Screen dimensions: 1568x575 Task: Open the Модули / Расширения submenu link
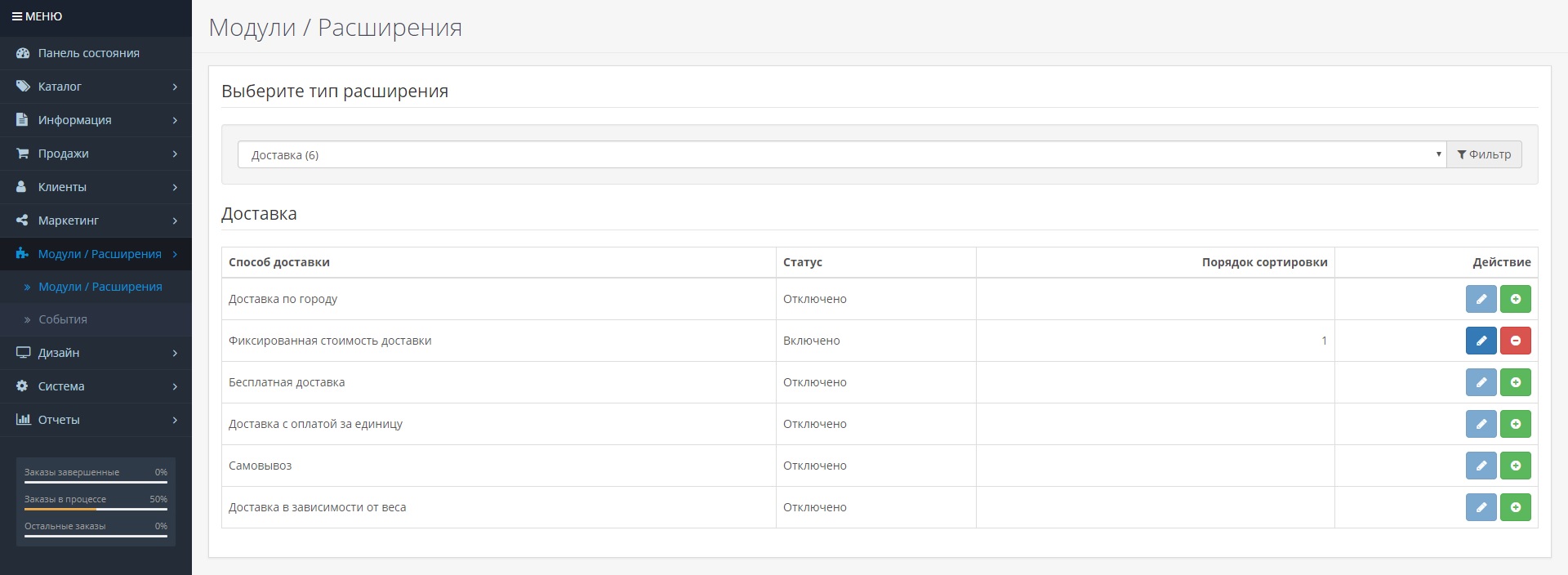coord(100,287)
